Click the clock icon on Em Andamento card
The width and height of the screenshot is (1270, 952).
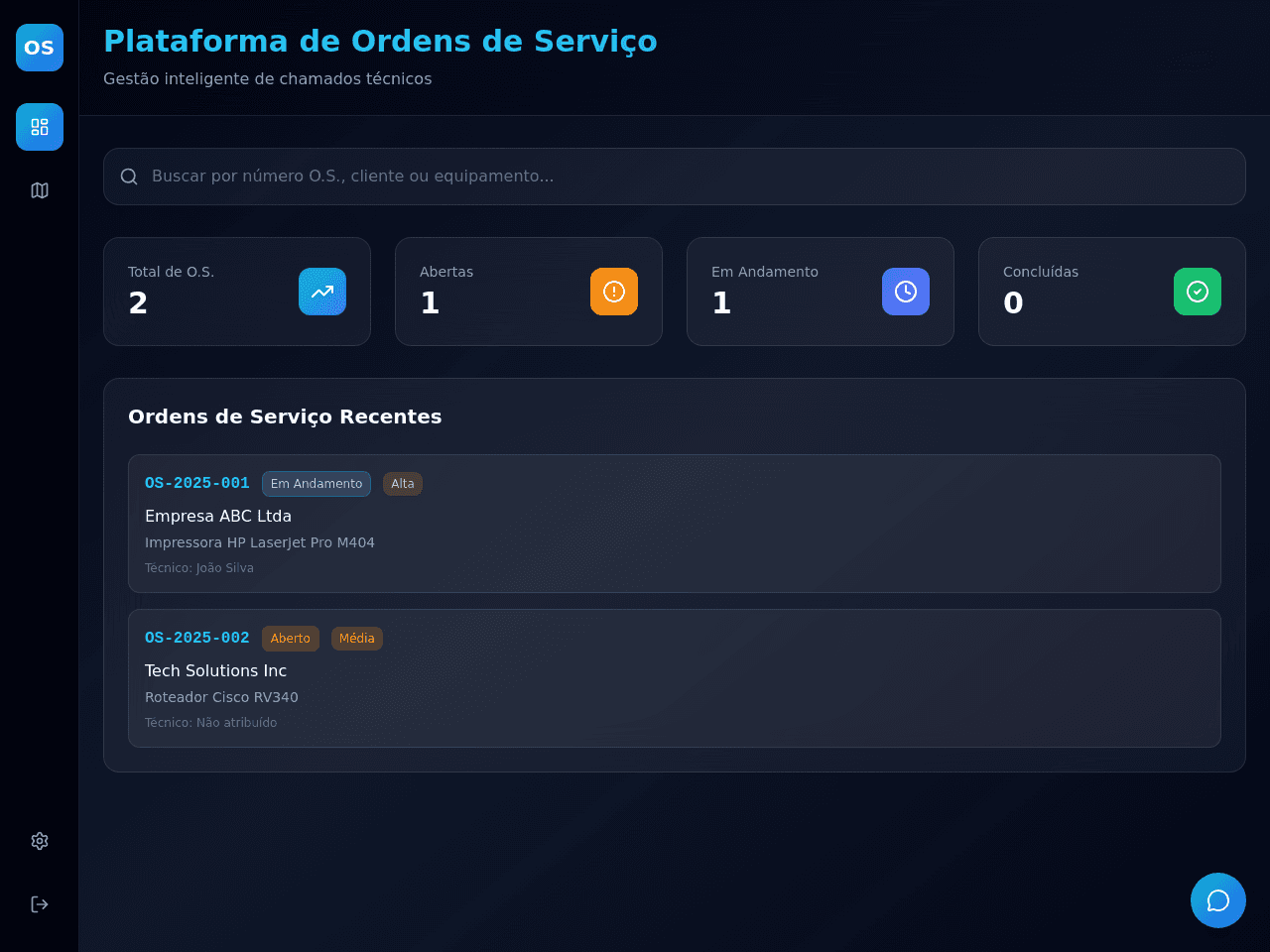(x=906, y=292)
